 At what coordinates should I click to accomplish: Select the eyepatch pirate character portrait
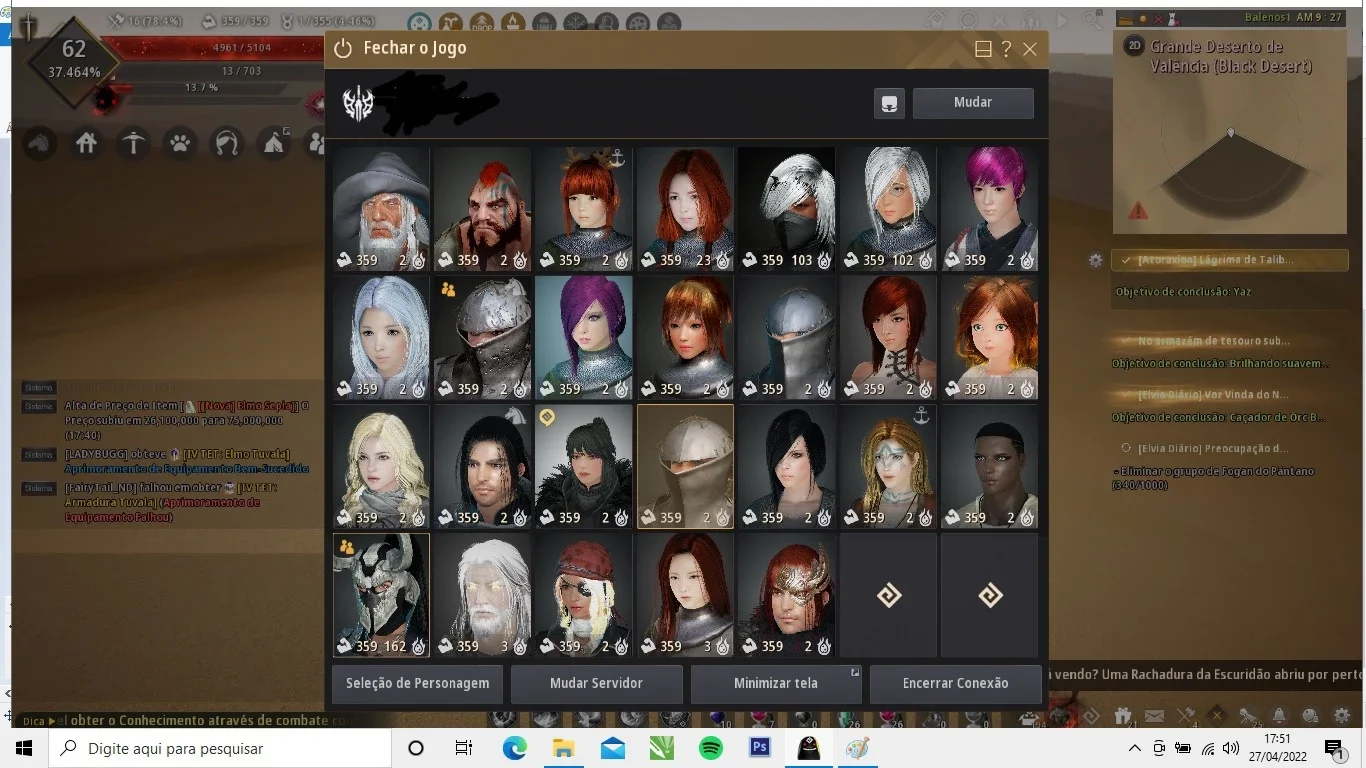(583, 595)
